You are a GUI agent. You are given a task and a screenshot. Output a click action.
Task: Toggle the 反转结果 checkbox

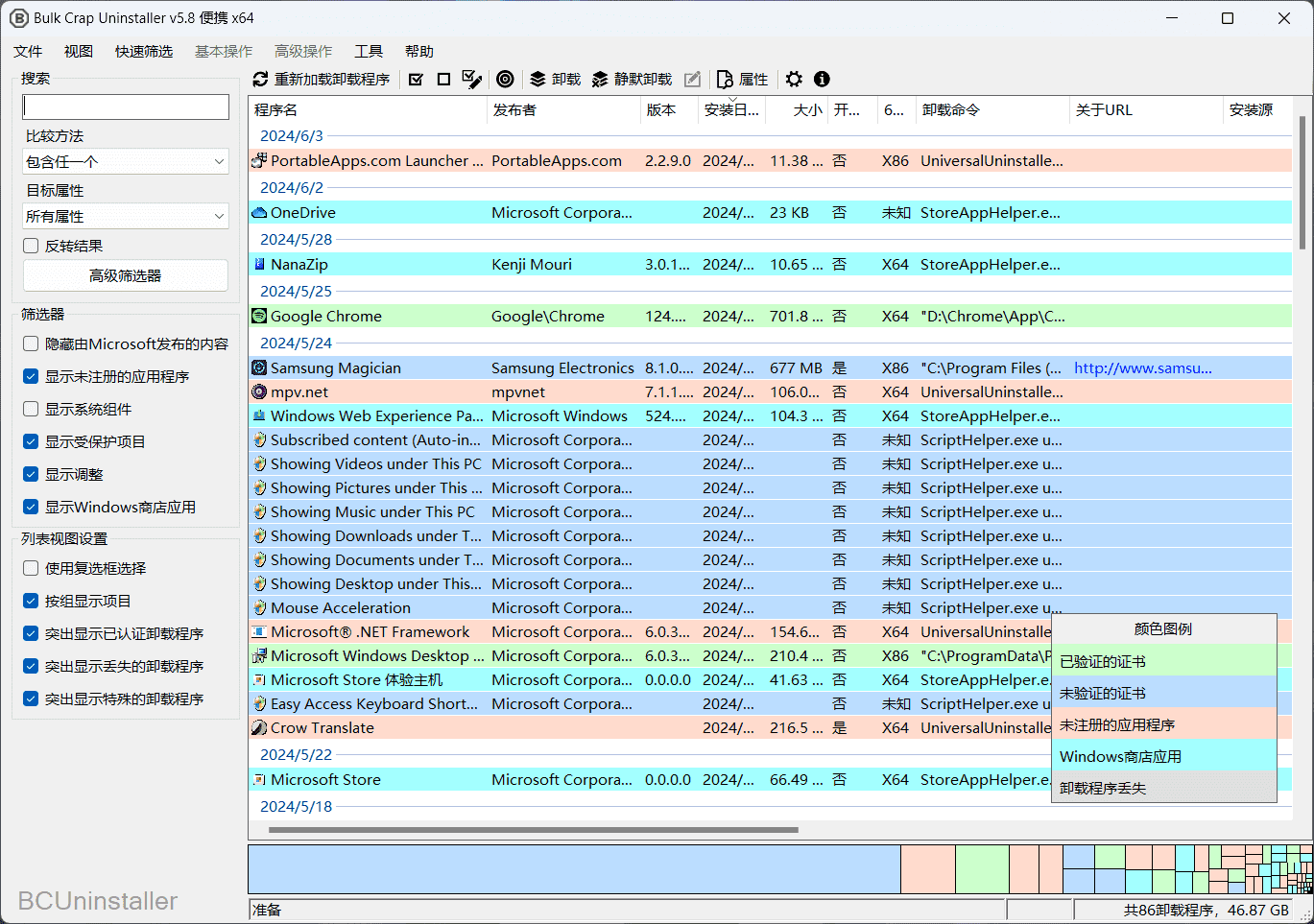(31, 246)
